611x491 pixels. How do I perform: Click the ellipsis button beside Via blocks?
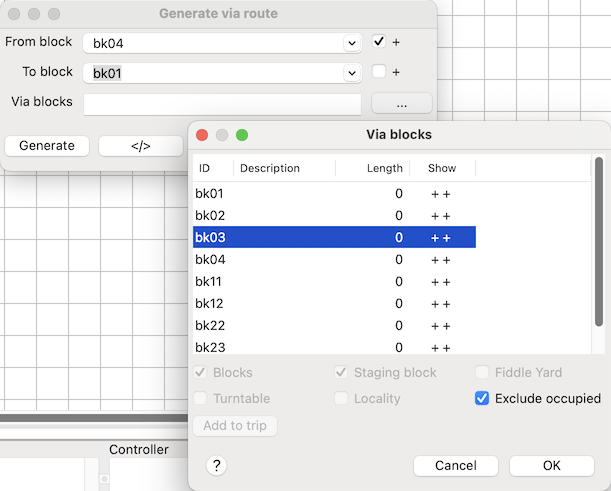[x=401, y=103]
